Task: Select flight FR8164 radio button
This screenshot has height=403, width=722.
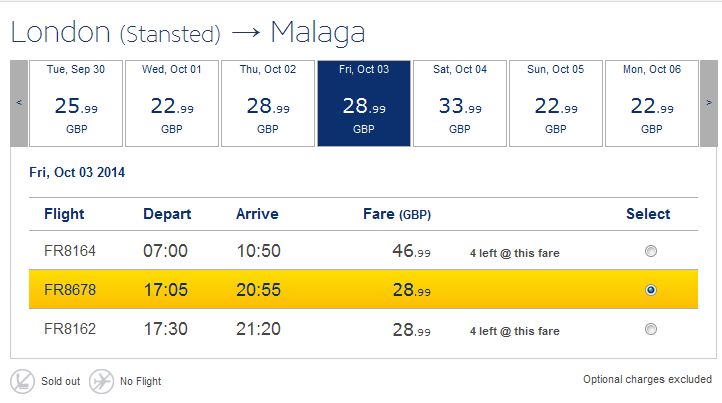Action: click(x=651, y=251)
